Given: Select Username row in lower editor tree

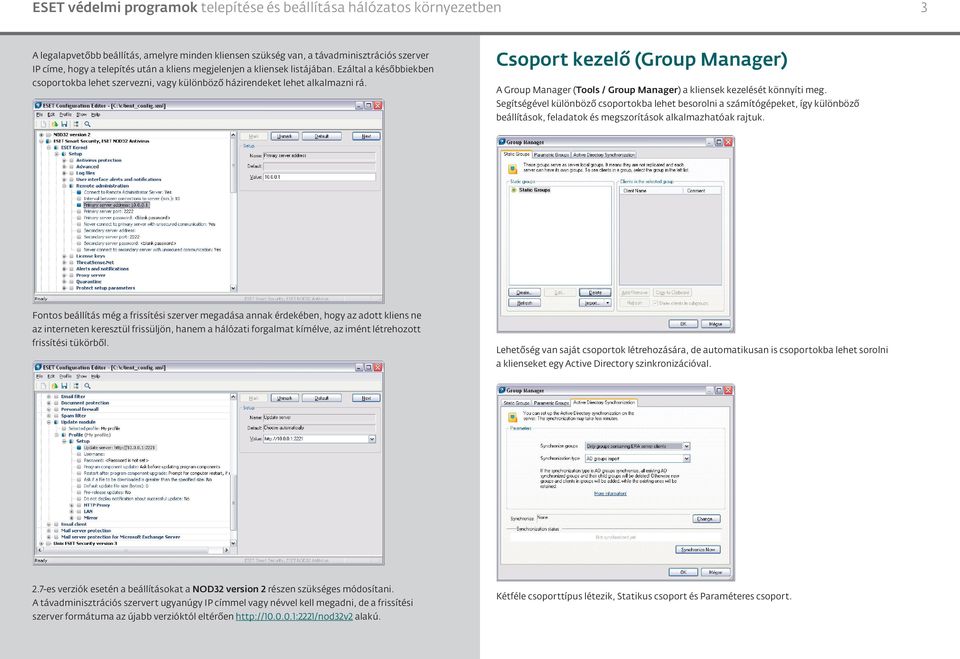Looking at the screenshot, I should (x=94, y=454).
